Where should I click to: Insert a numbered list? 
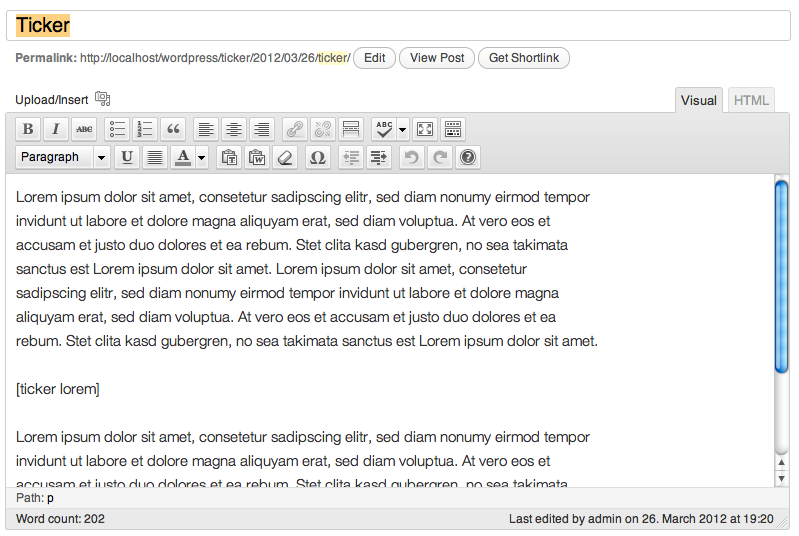click(x=145, y=129)
